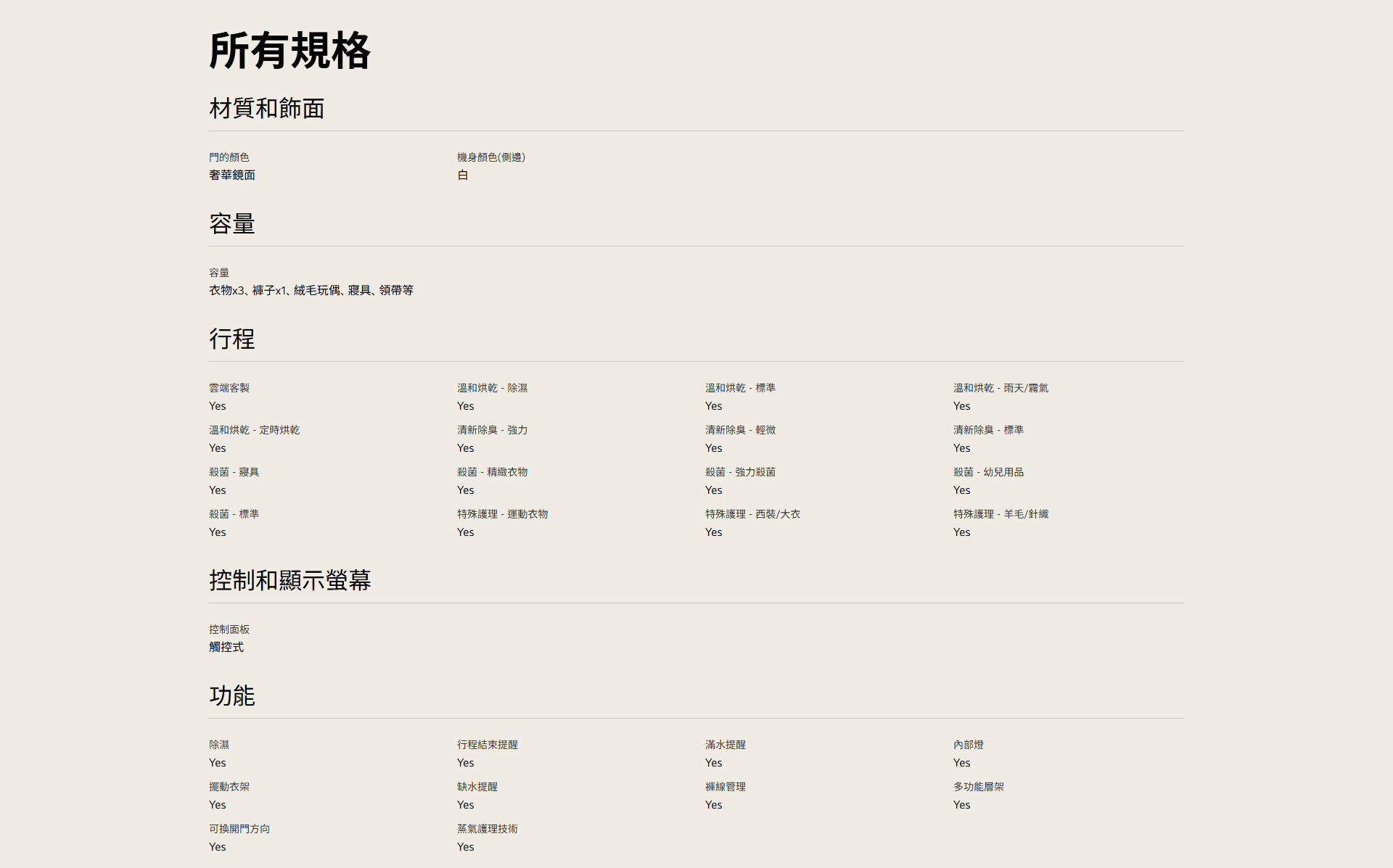This screenshot has height=868, width=1393.
Task: Select the 褲線管理 feature label
Action: [725, 787]
